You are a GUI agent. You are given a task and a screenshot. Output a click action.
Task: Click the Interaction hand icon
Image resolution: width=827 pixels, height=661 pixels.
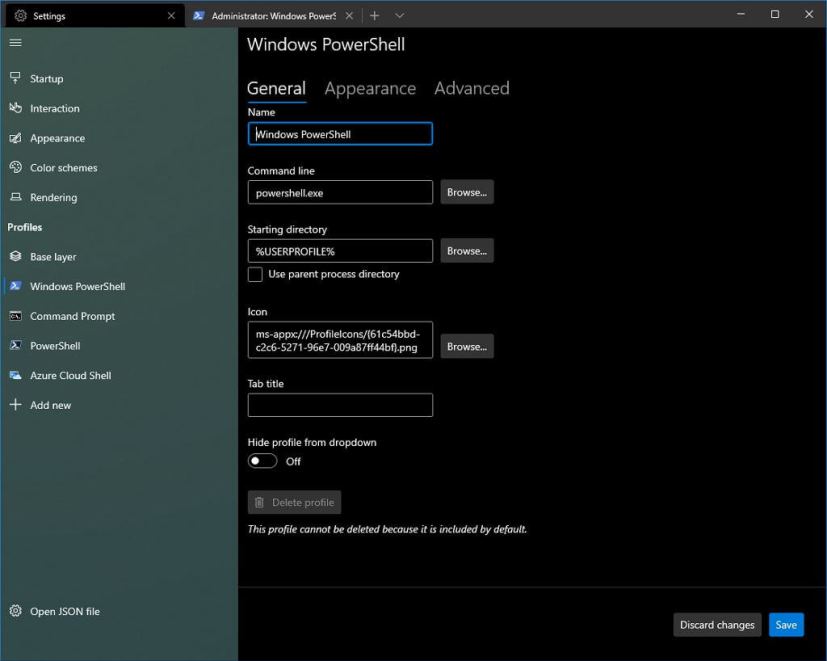[15, 108]
